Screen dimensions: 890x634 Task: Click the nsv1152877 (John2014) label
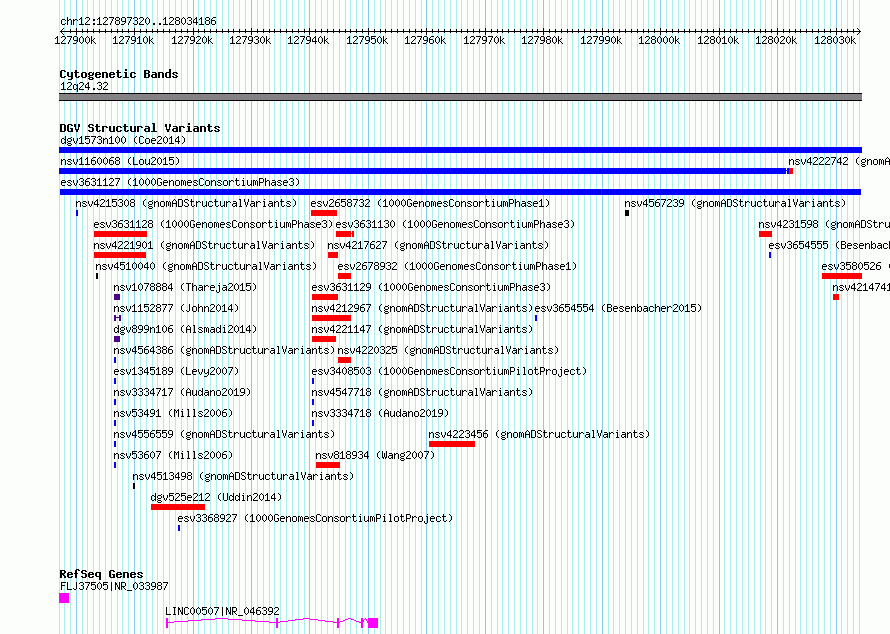pos(176,308)
